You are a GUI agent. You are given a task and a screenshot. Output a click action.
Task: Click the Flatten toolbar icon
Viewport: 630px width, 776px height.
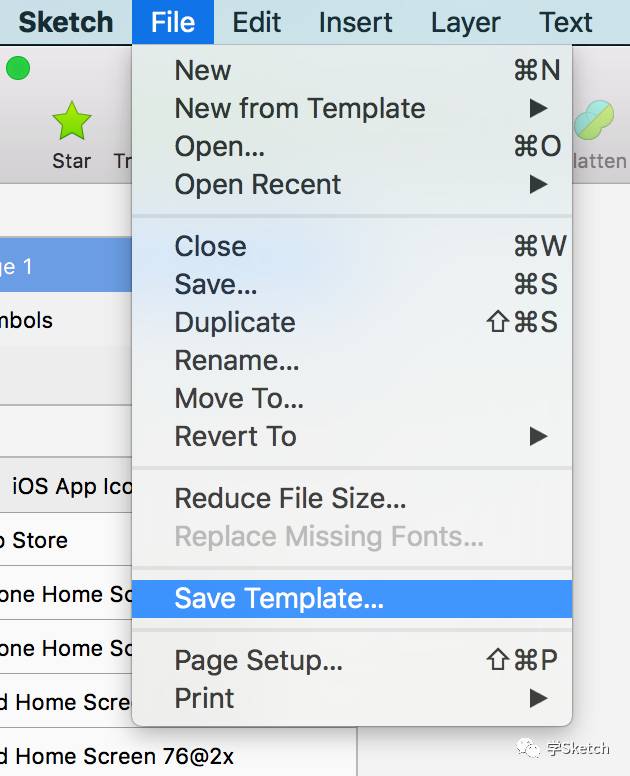[x=594, y=120]
